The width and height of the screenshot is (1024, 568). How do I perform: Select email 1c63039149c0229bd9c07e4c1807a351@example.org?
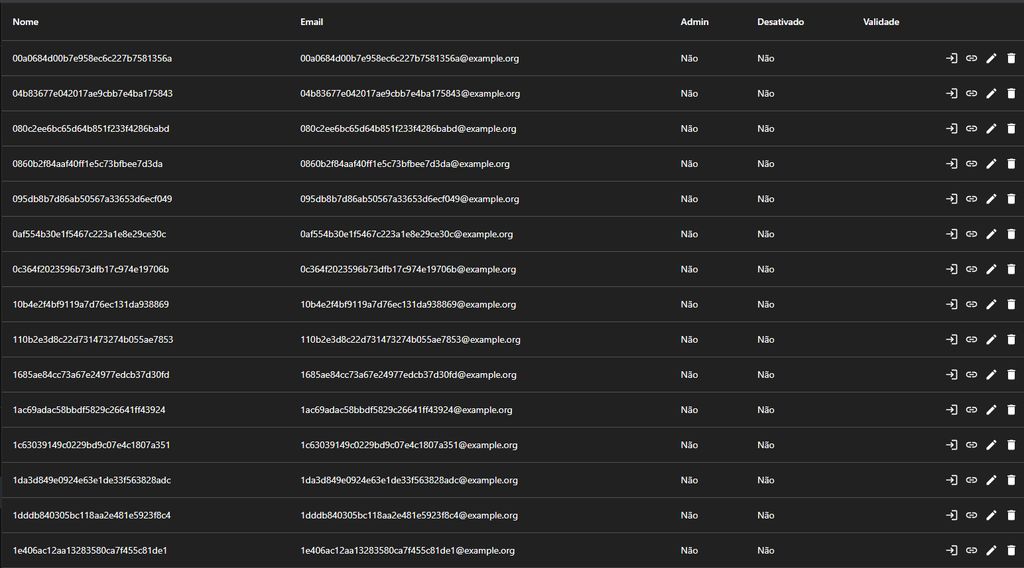(409, 445)
